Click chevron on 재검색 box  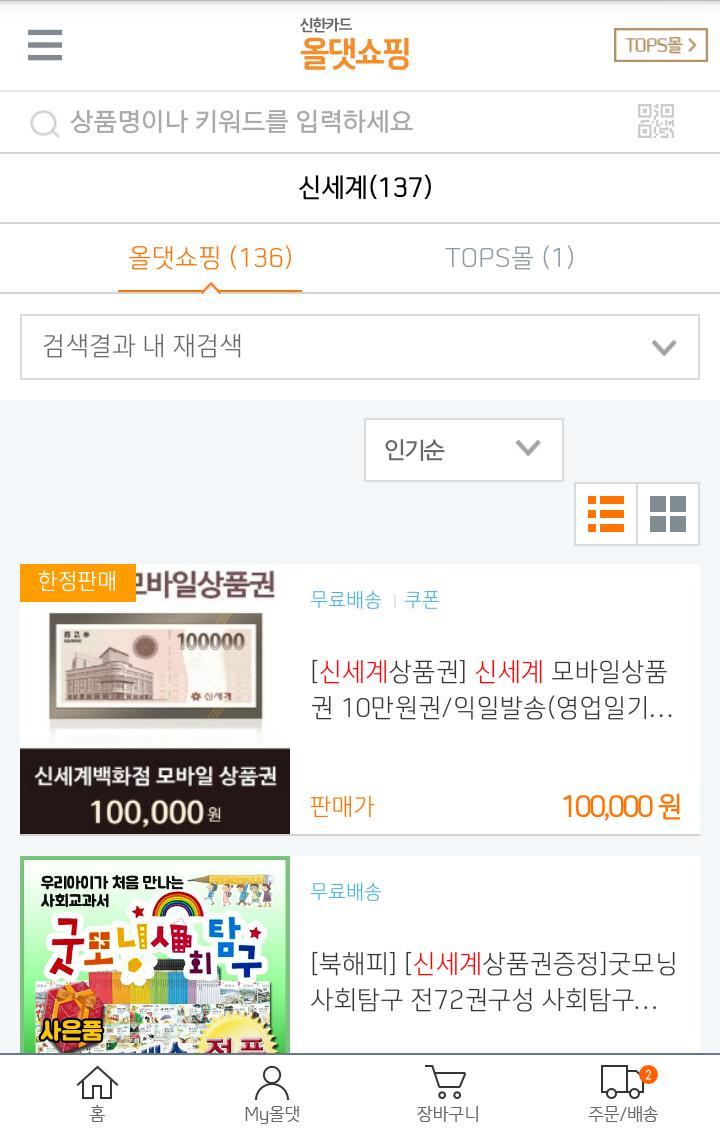point(664,347)
